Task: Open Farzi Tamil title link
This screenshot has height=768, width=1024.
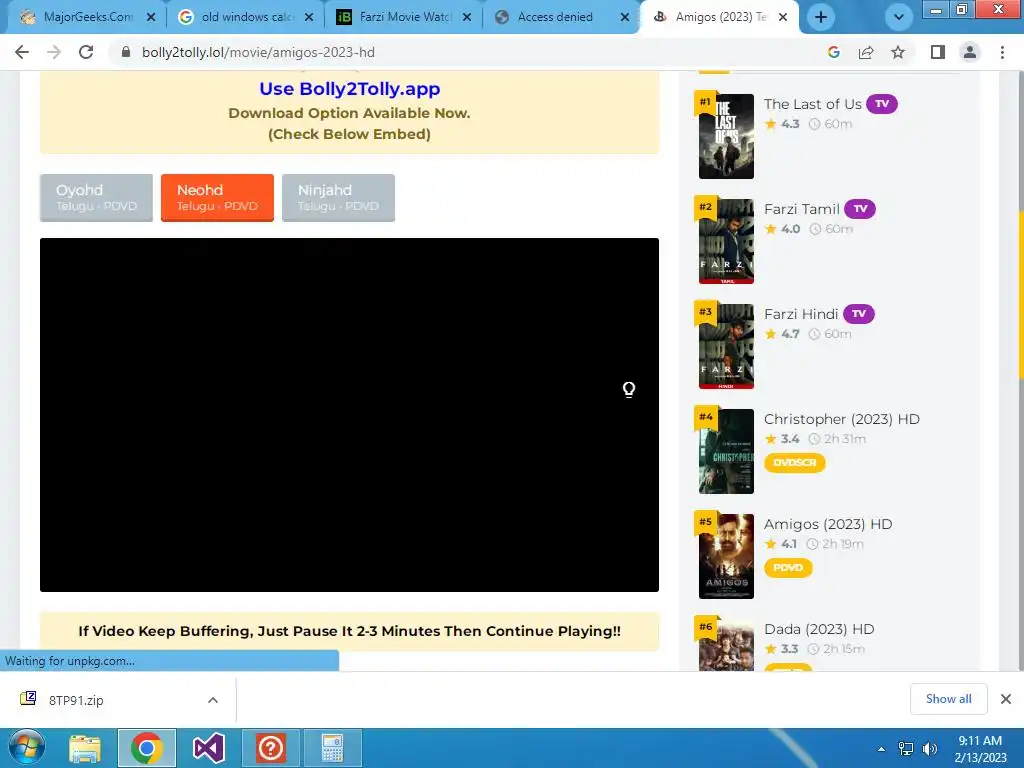Action: pyautogui.click(x=801, y=209)
